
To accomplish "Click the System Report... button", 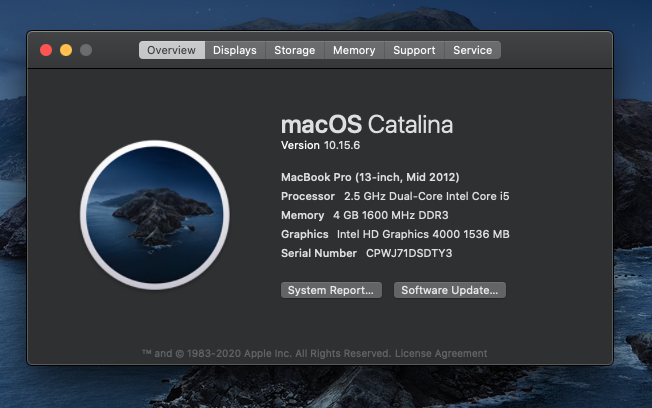I will click(x=331, y=290).
